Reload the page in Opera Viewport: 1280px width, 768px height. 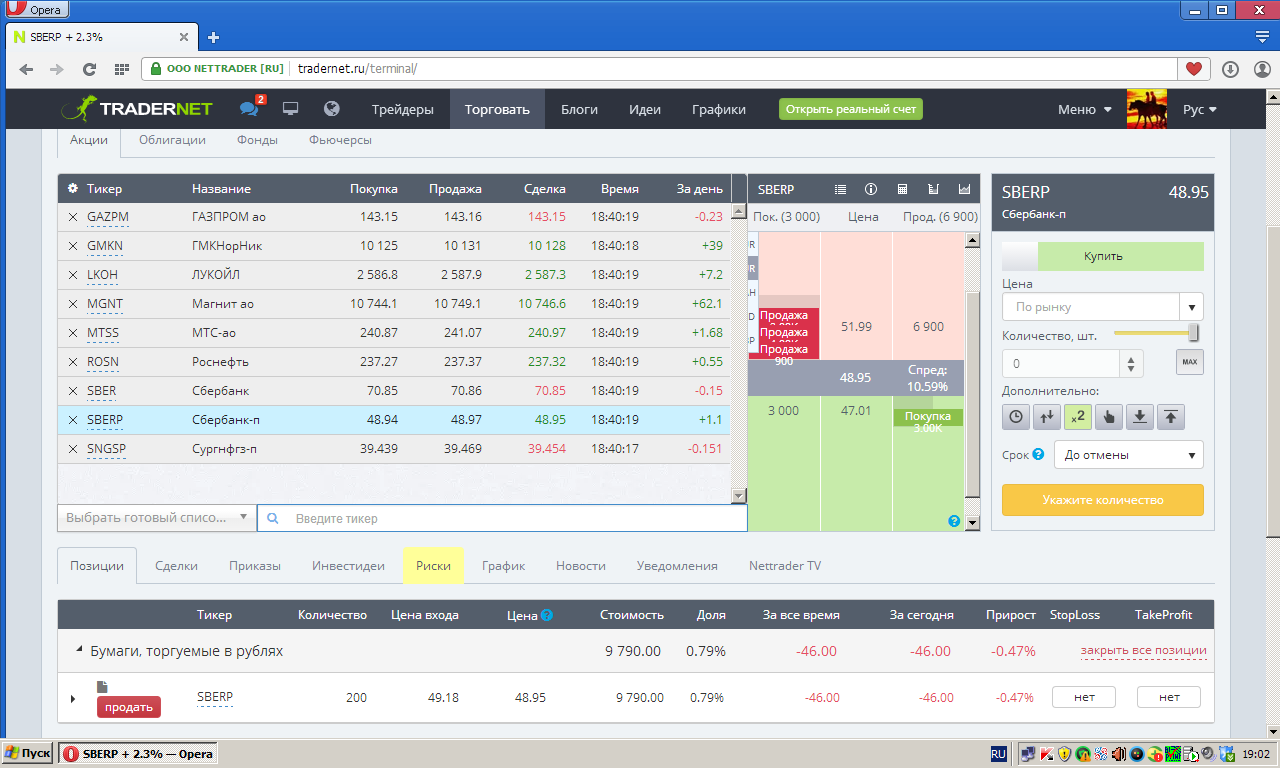pyautogui.click(x=89, y=69)
